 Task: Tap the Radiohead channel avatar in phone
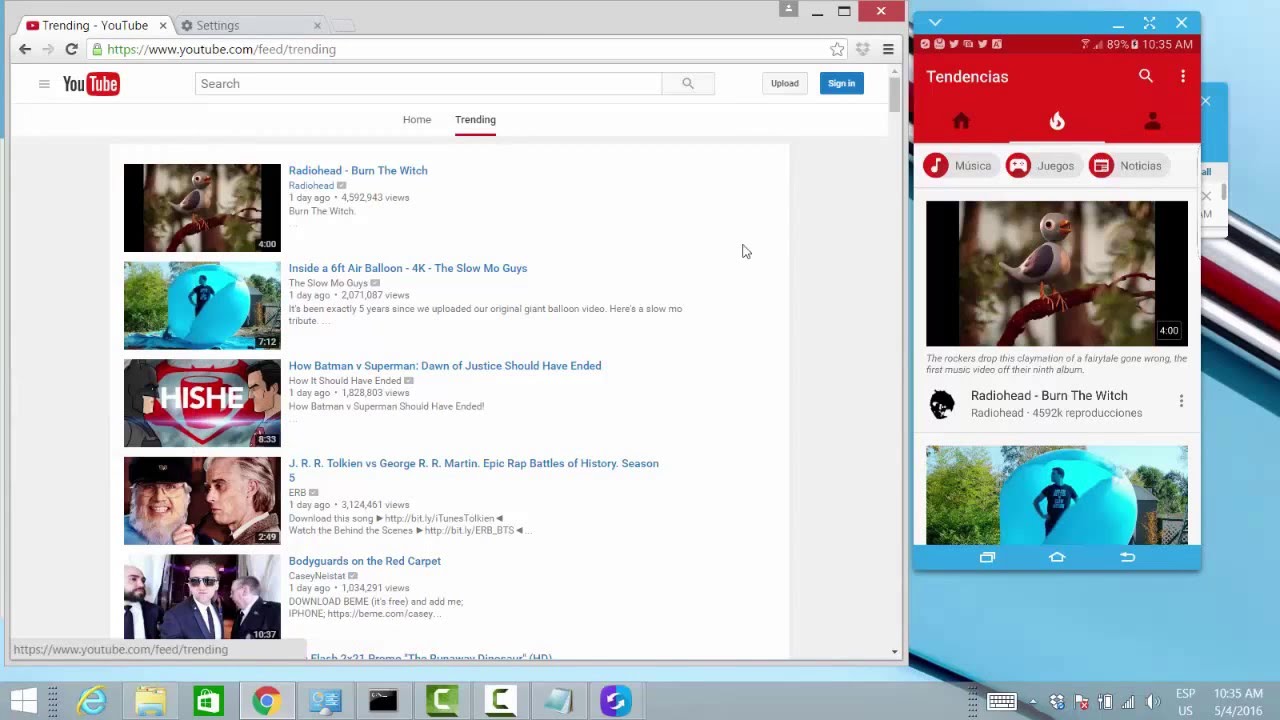pyautogui.click(x=942, y=404)
